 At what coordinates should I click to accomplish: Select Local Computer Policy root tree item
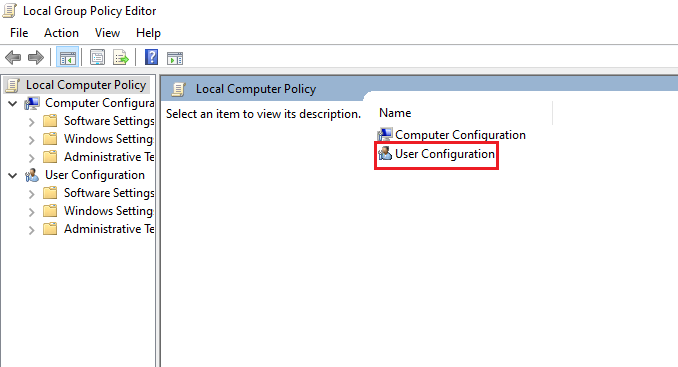coord(78,85)
